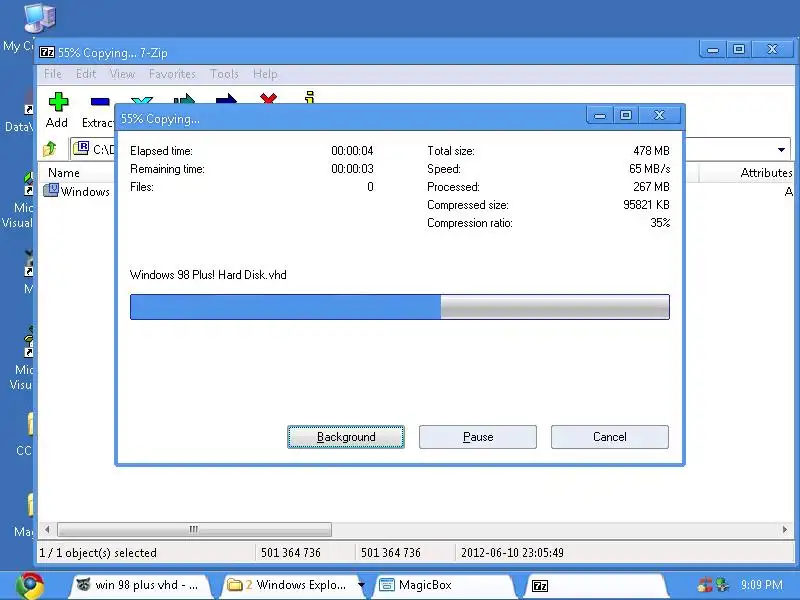The width and height of the screenshot is (800, 600).
Task: Click the second system tray icon
Action: [x=722, y=585]
